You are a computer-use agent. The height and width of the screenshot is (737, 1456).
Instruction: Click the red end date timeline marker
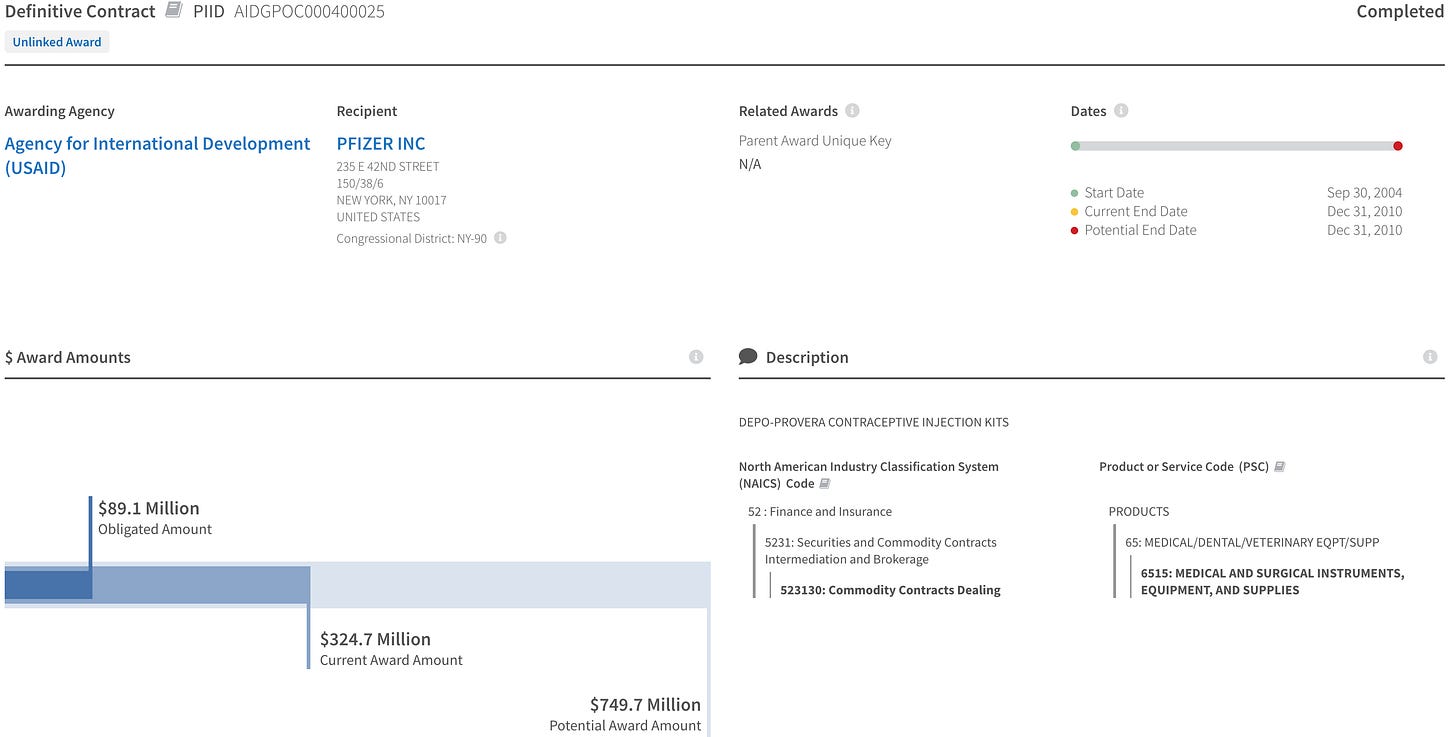tap(1398, 146)
